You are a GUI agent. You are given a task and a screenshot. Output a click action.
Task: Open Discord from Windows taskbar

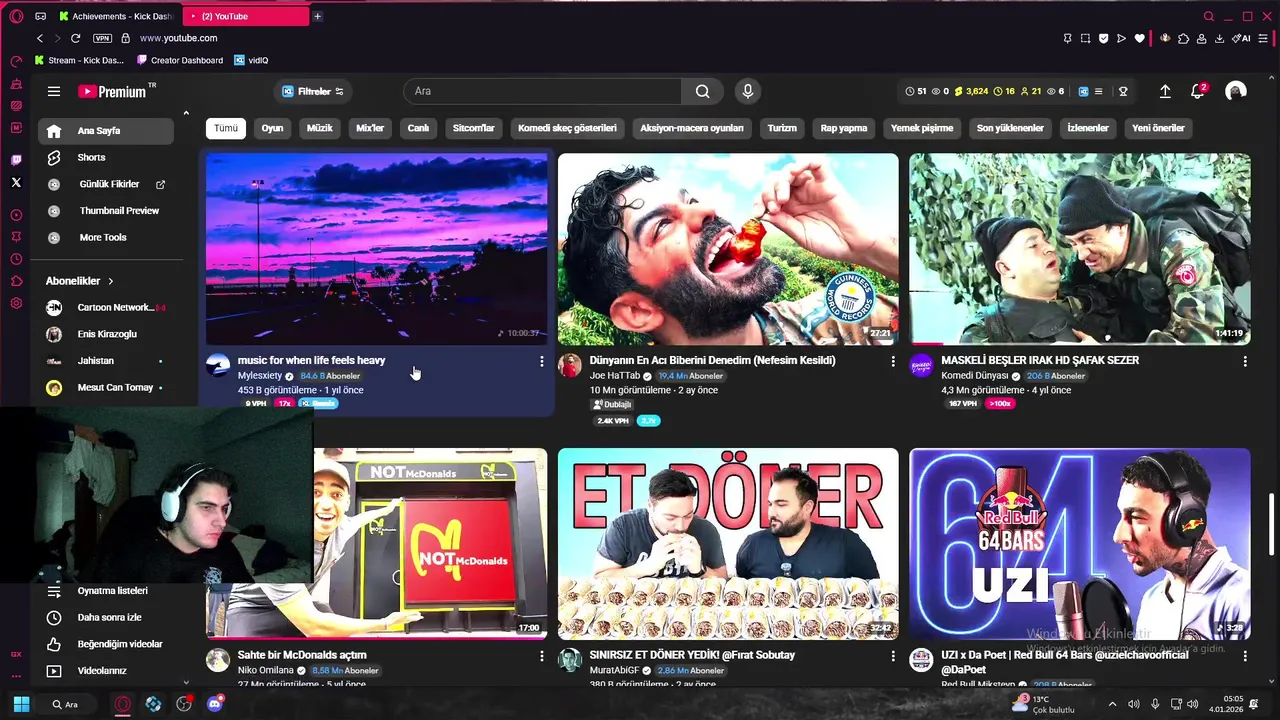[x=214, y=704]
